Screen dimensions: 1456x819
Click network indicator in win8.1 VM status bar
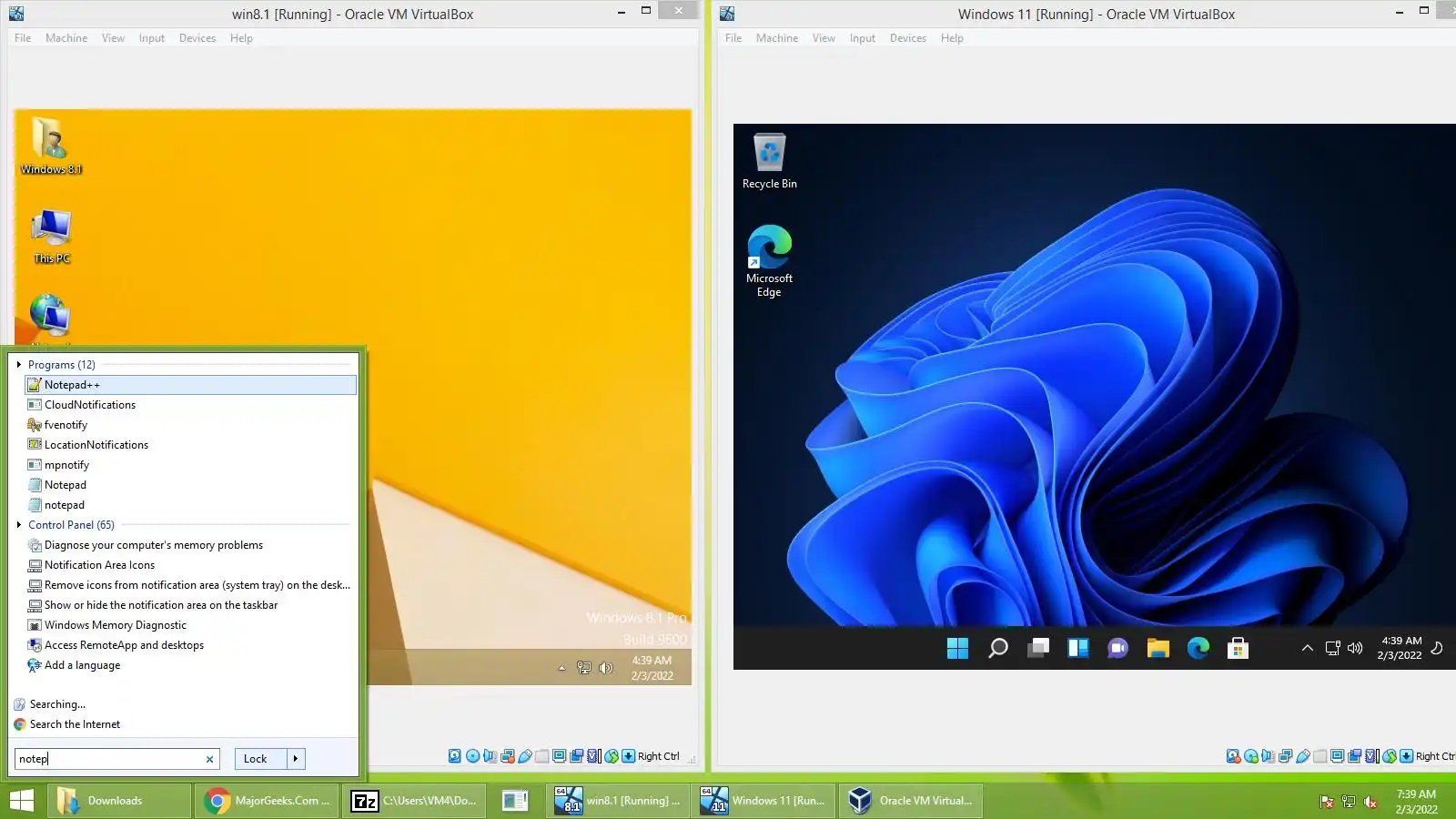pos(507,756)
